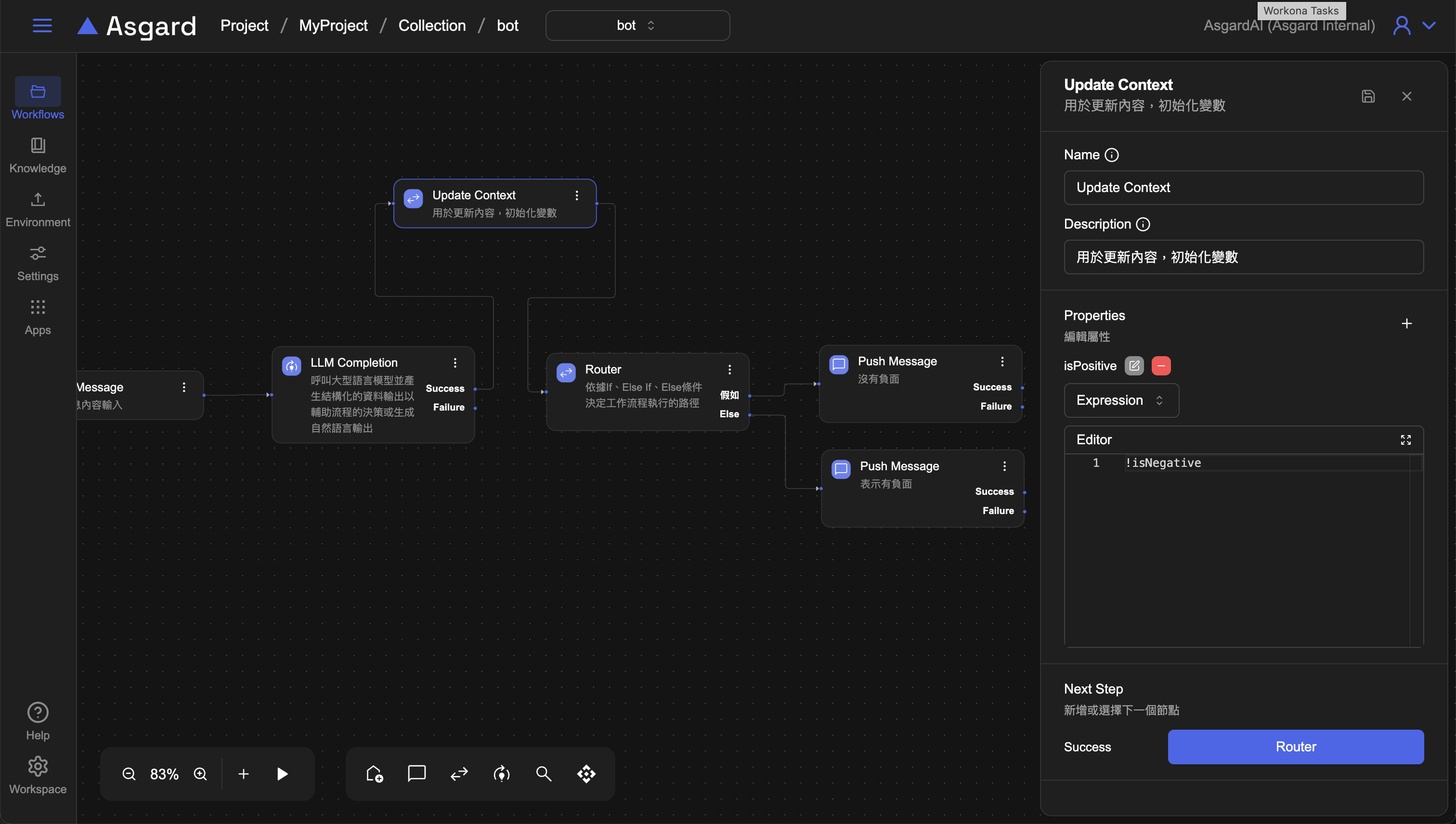Open the bot selector dropdown
Viewport: 1456px width, 824px height.
(x=637, y=26)
